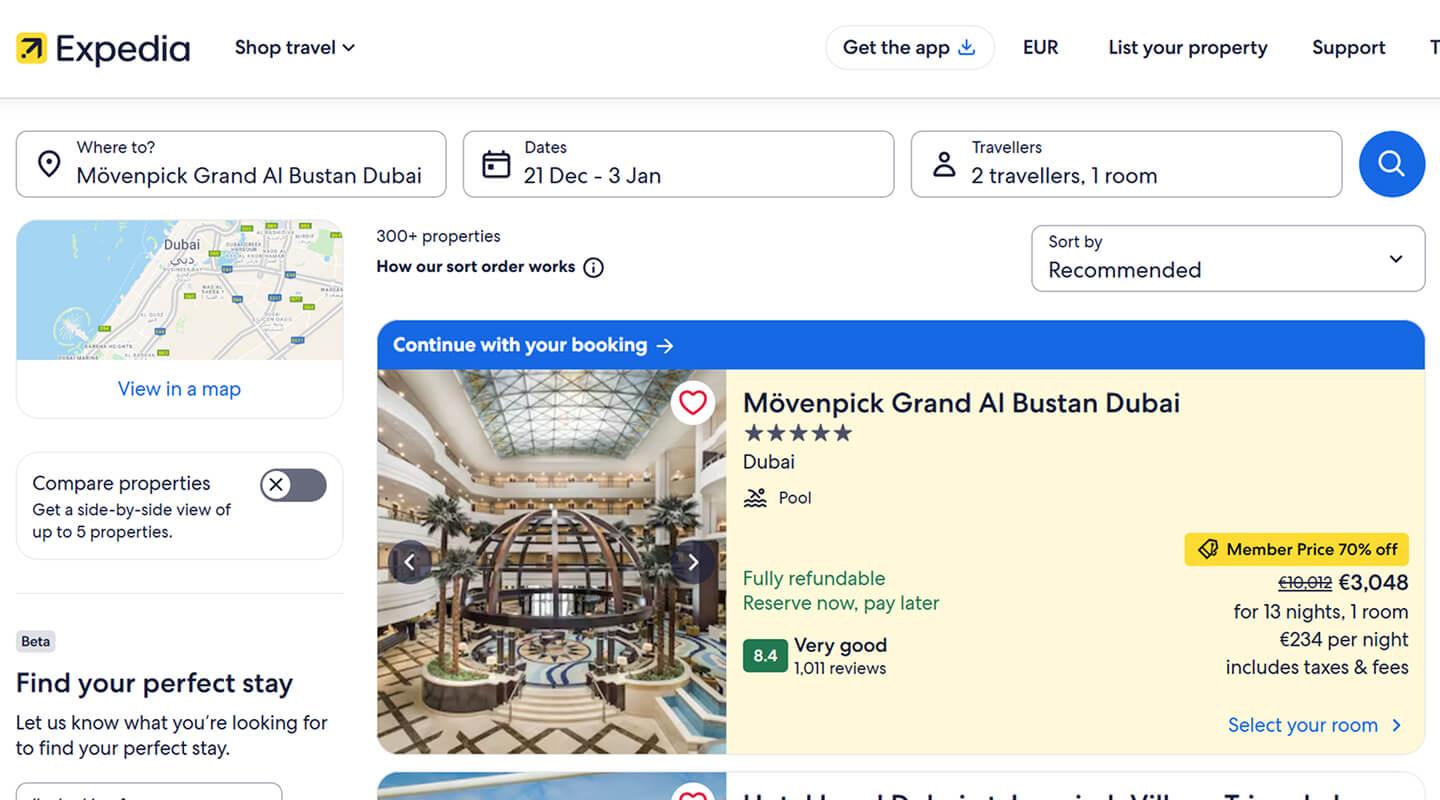Show previous Mövenpick hotel photo
The height and width of the screenshot is (800, 1440).
tap(410, 562)
